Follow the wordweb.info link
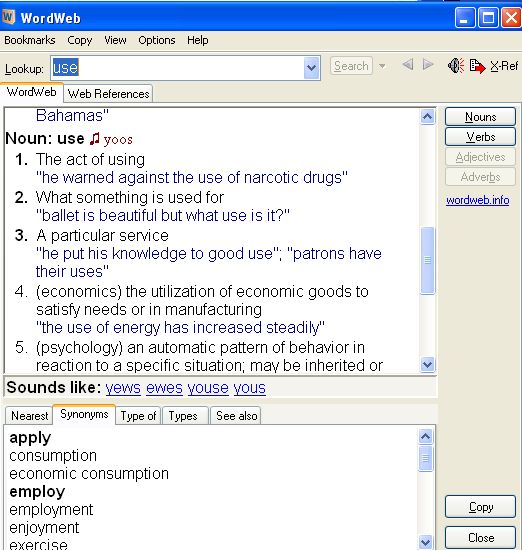Screen dimensions: 522x550 coord(477,200)
